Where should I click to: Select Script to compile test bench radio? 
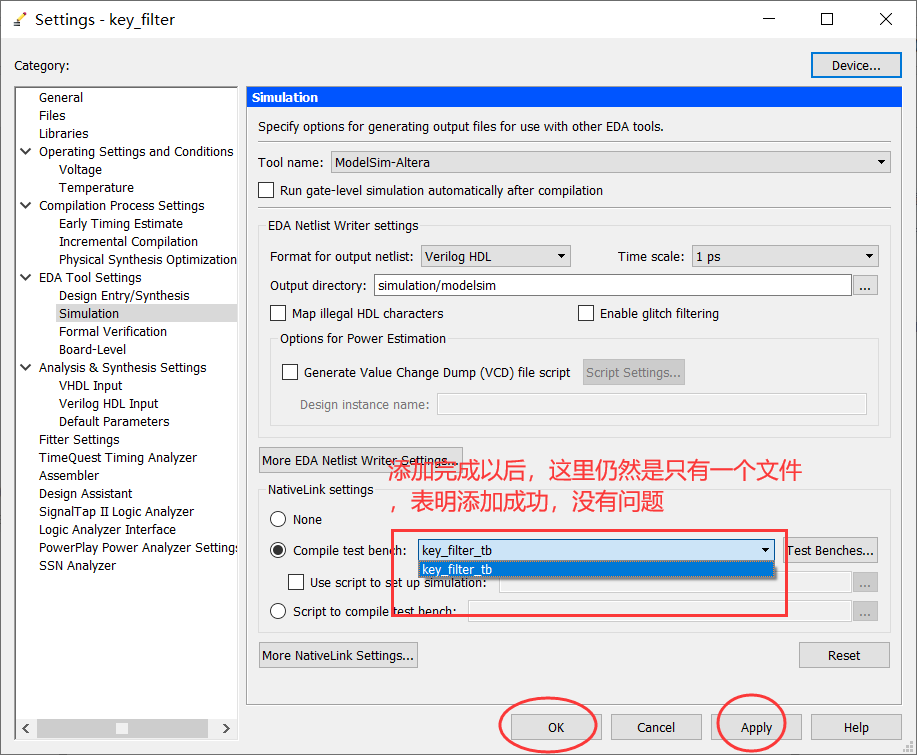pos(278,611)
